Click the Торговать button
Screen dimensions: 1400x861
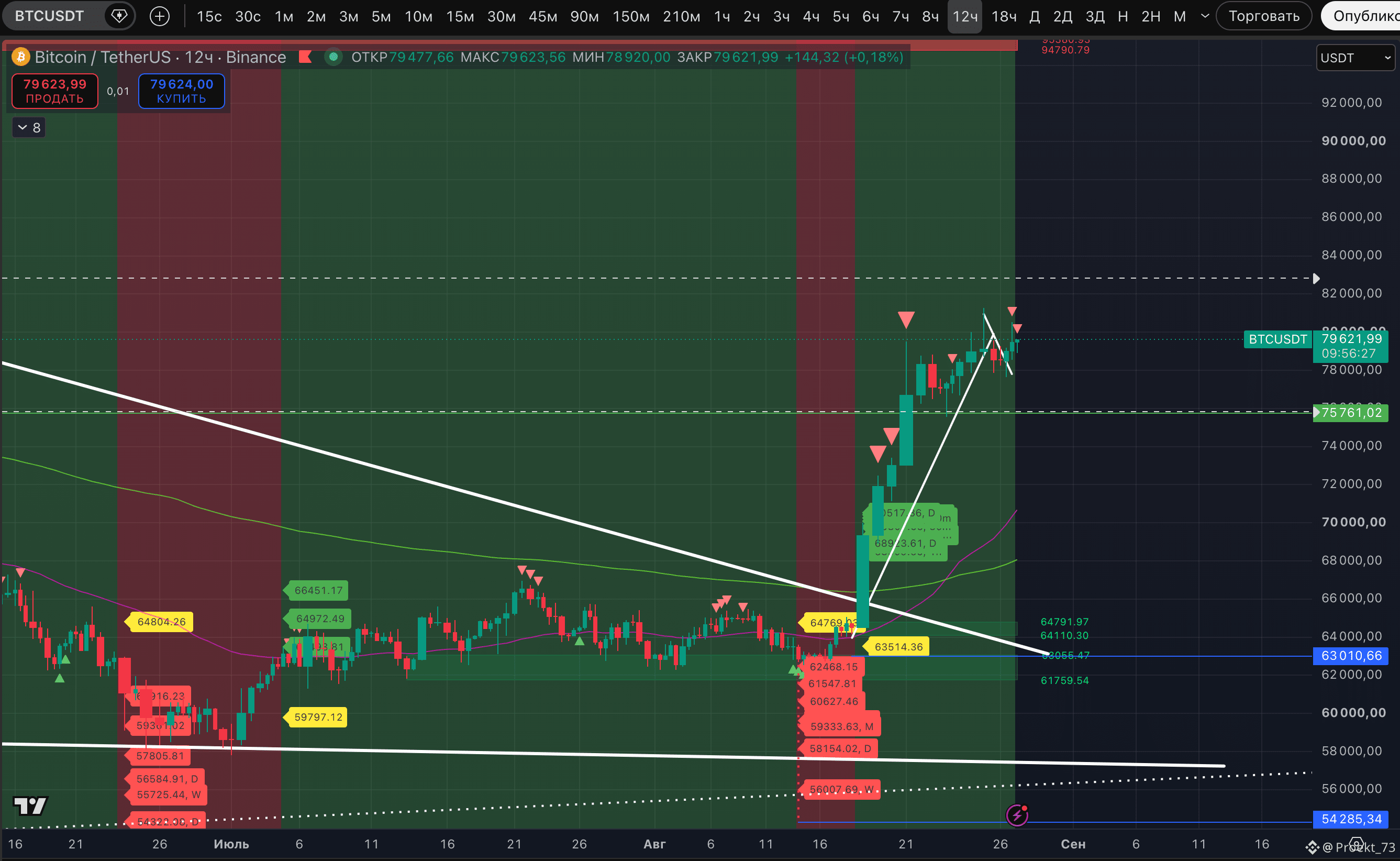[x=1264, y=16]
